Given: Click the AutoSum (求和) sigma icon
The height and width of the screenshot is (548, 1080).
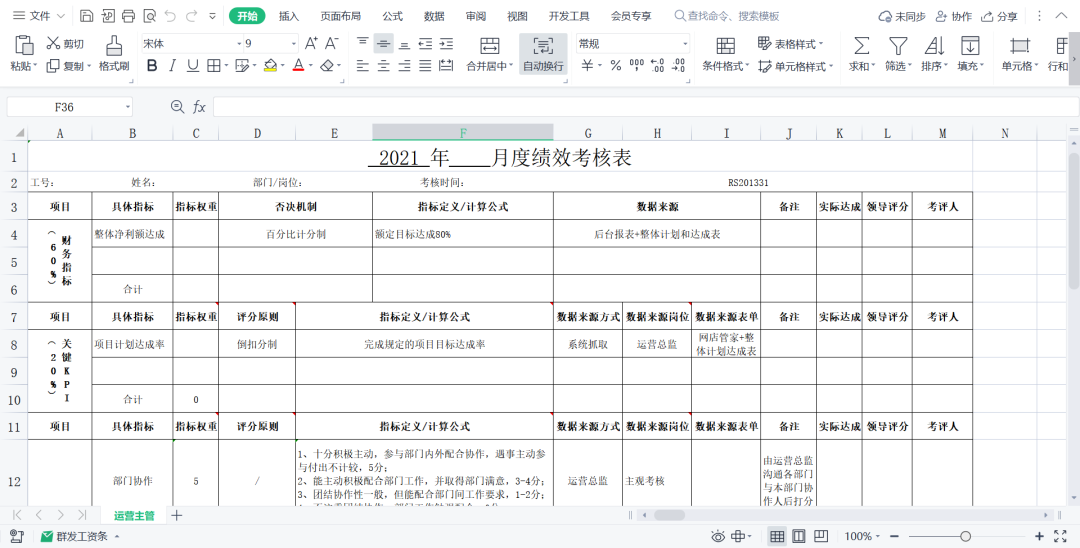Looking at the screenshot, I should click(x=860, y=46).
